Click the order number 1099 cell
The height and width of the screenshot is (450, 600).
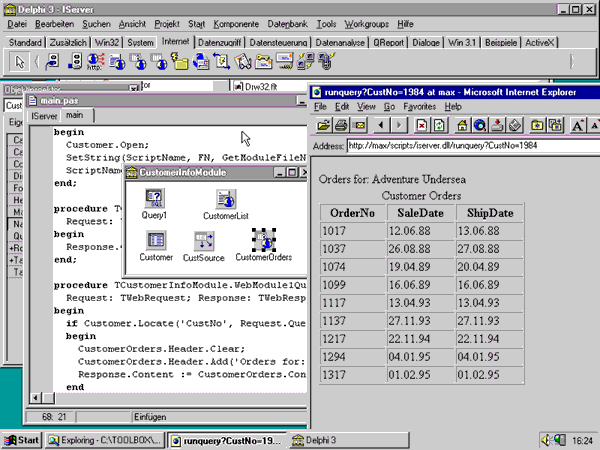(x=352, y=285)
